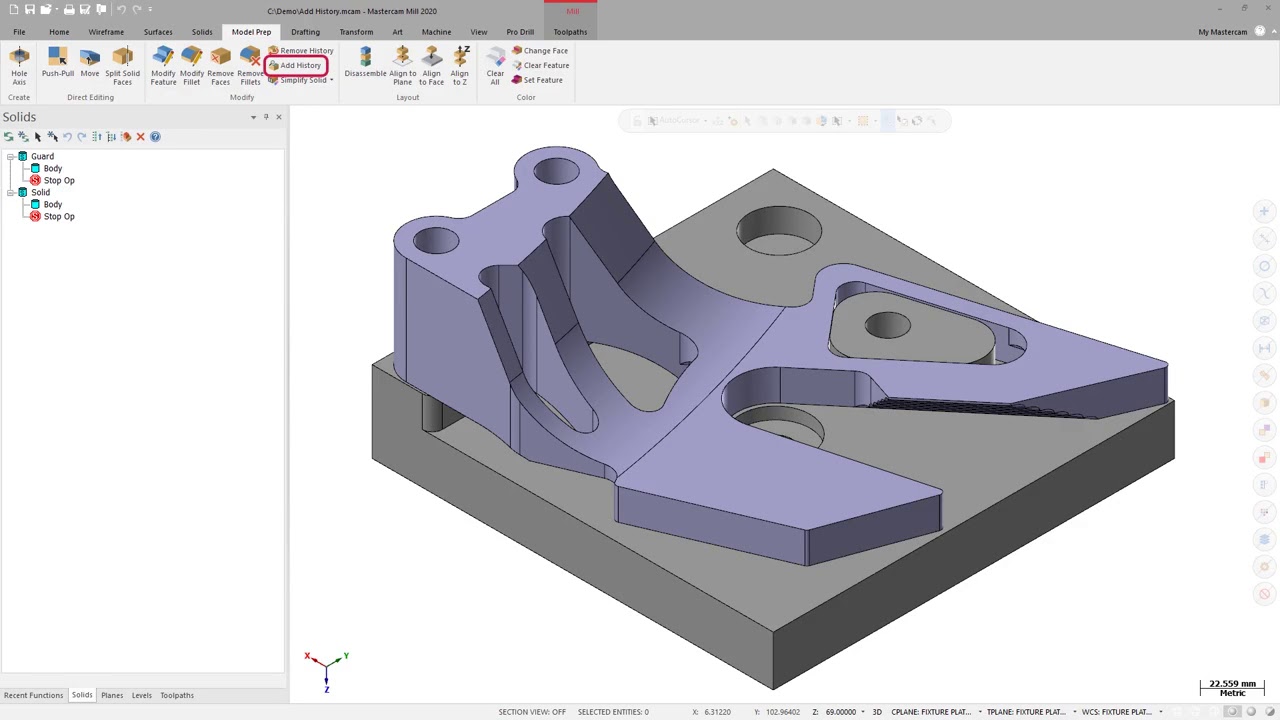Click the Hole Axis tool
Viewport: 1280px width, 720px height.
click(19, 66)
